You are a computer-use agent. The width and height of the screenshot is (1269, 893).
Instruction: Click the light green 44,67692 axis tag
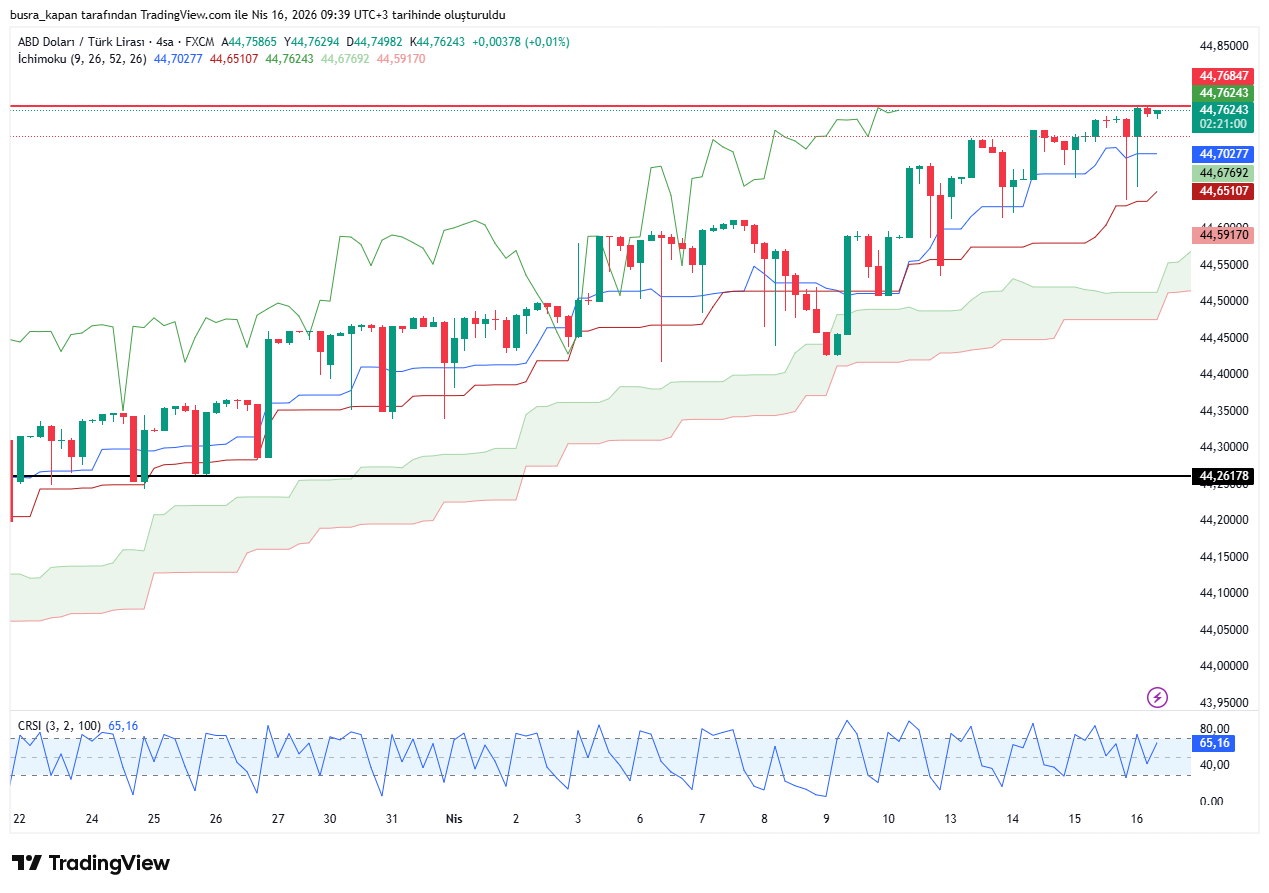point(1223,173)
